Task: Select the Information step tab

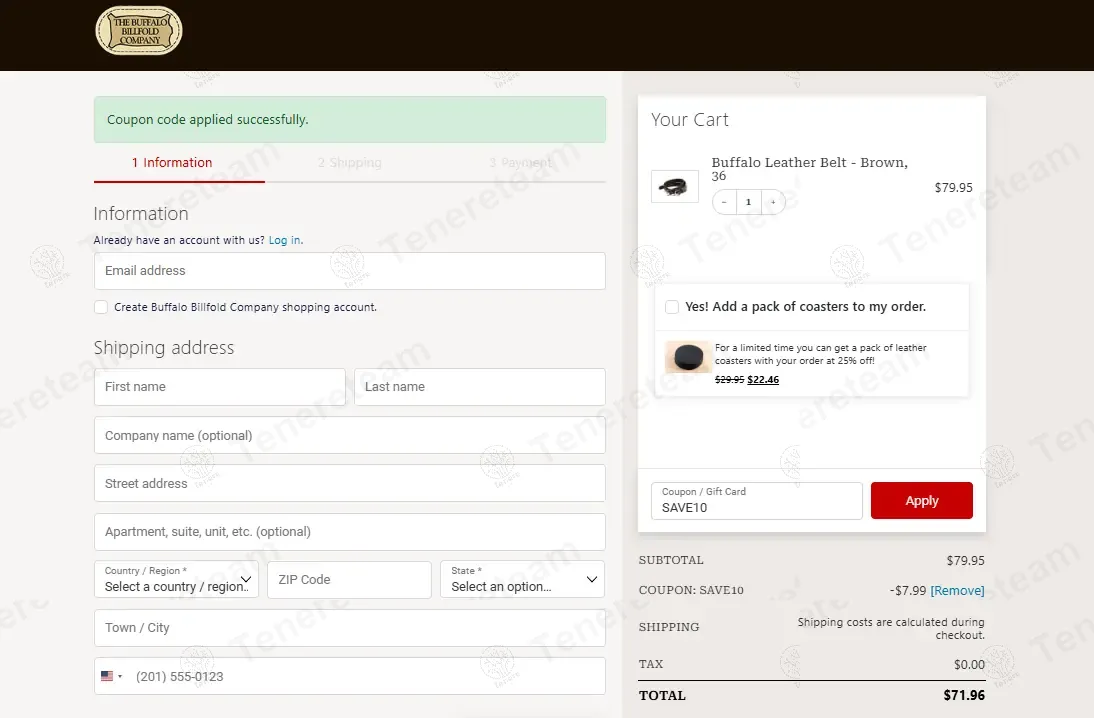Action: tap(172, 163)
